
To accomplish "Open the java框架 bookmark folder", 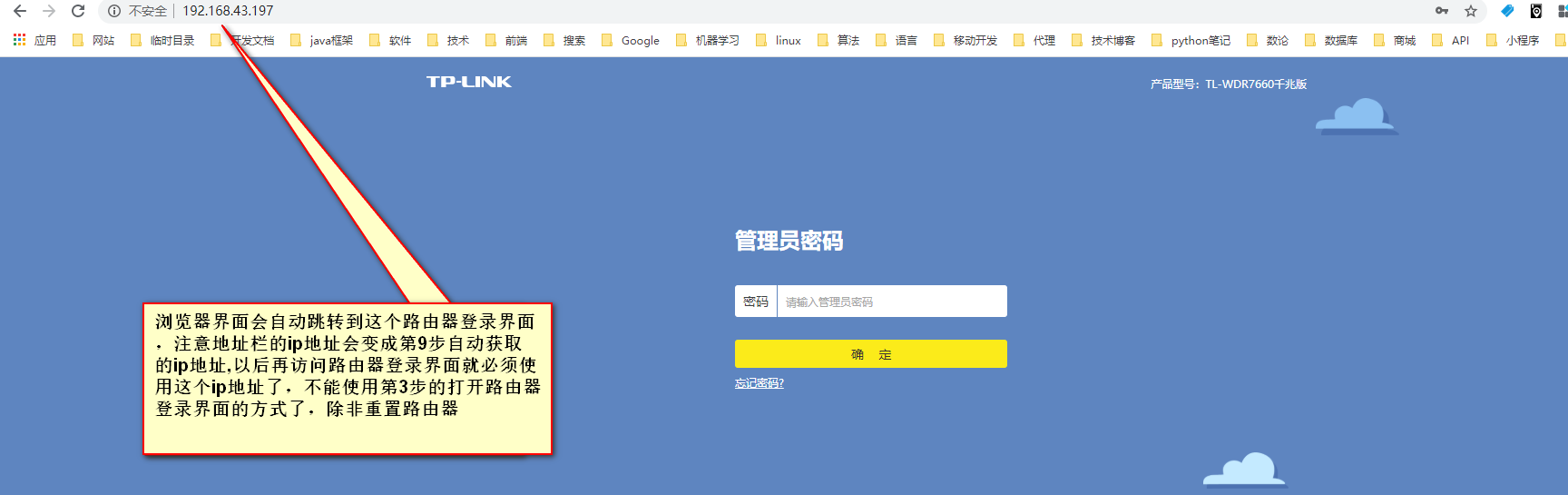I will 321,40.
